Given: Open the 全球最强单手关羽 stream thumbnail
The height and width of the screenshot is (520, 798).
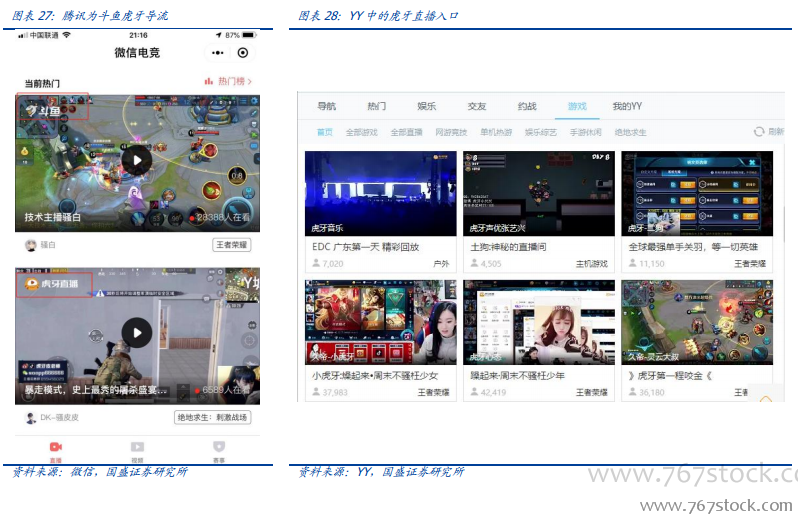Looking at the screenshot, I should [x=697, y=193].
